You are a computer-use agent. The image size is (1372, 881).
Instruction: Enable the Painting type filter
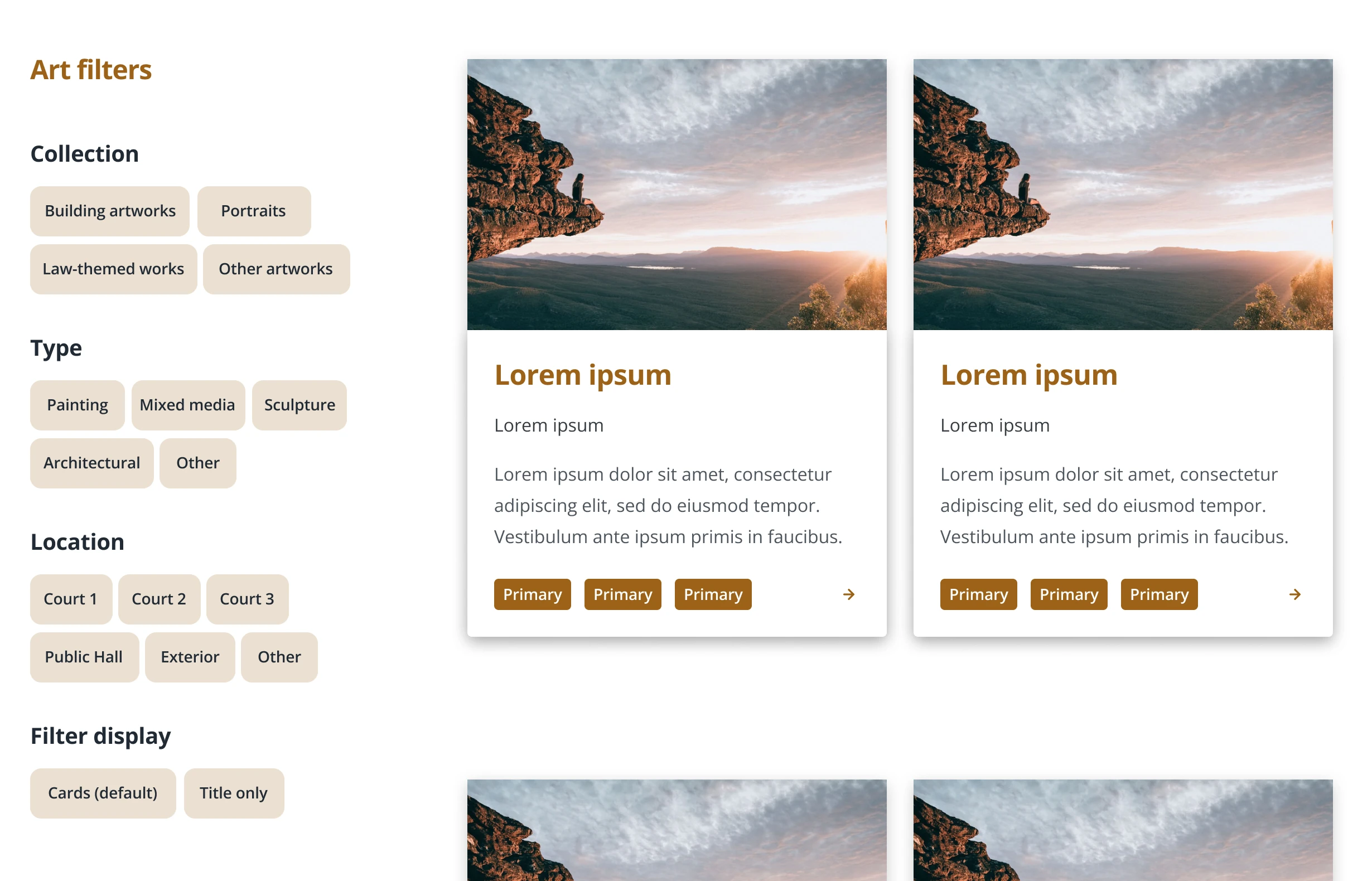click(x=77, y=405)
